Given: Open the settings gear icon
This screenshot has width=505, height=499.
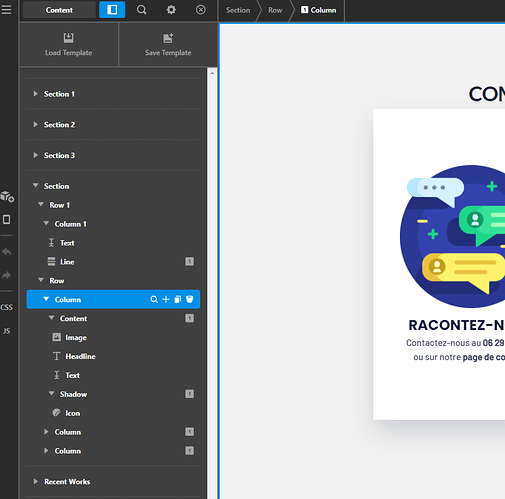Looking at the screenshot, I should tap(171, 10).
